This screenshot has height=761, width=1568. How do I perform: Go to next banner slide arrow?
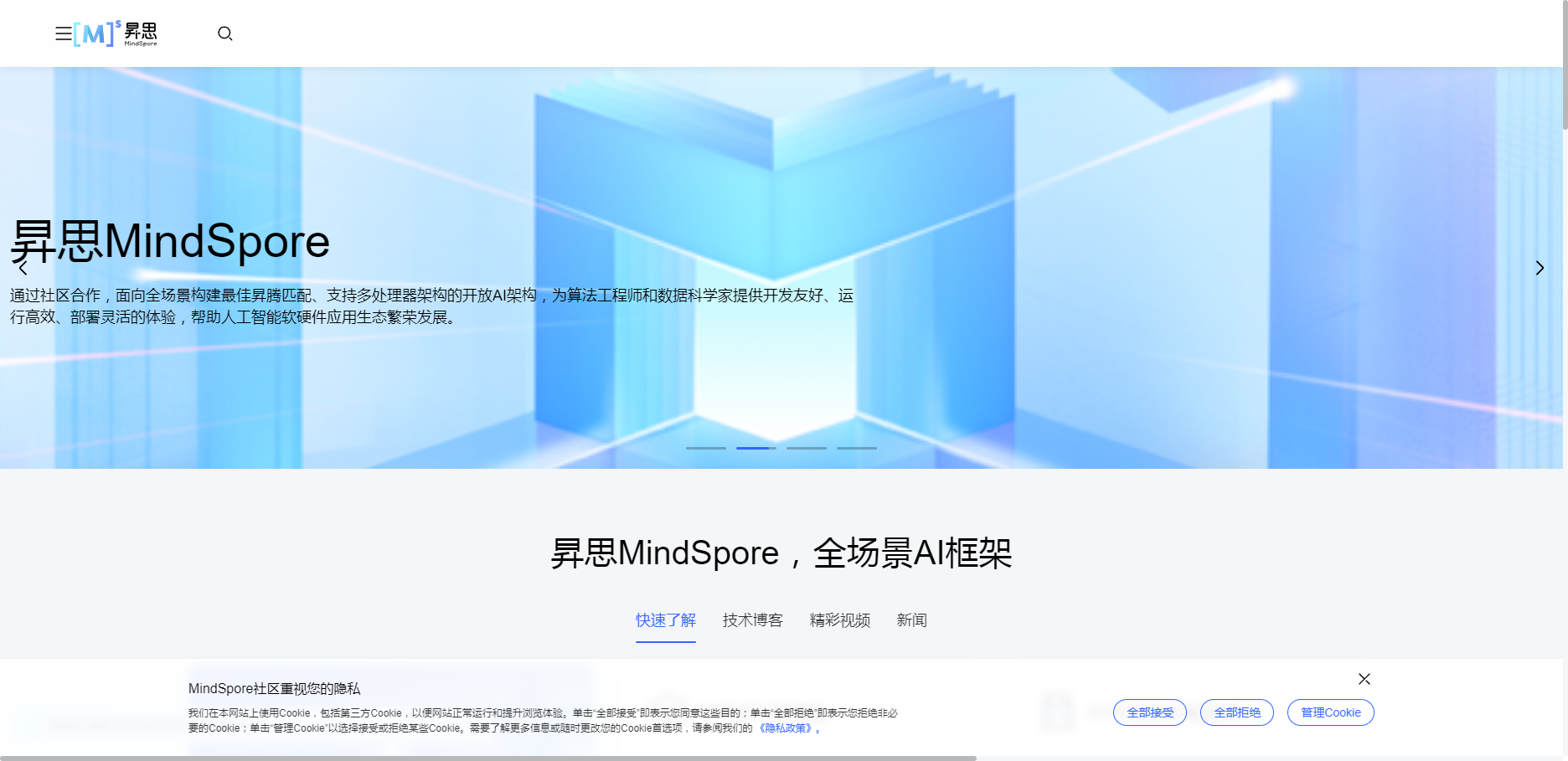click(x=1540, y=268)
